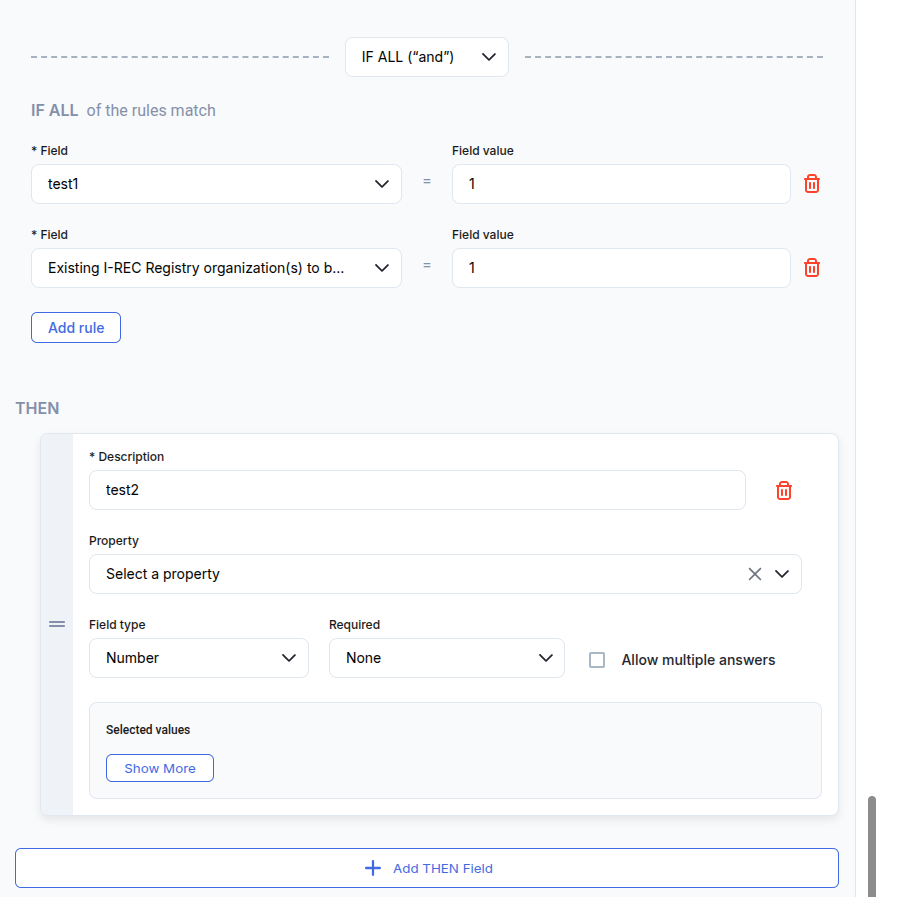Delete the Existing I-REC Registry rule
Image resolution: width=904 pixels, height=897 pixels.
tap(812, 268)
